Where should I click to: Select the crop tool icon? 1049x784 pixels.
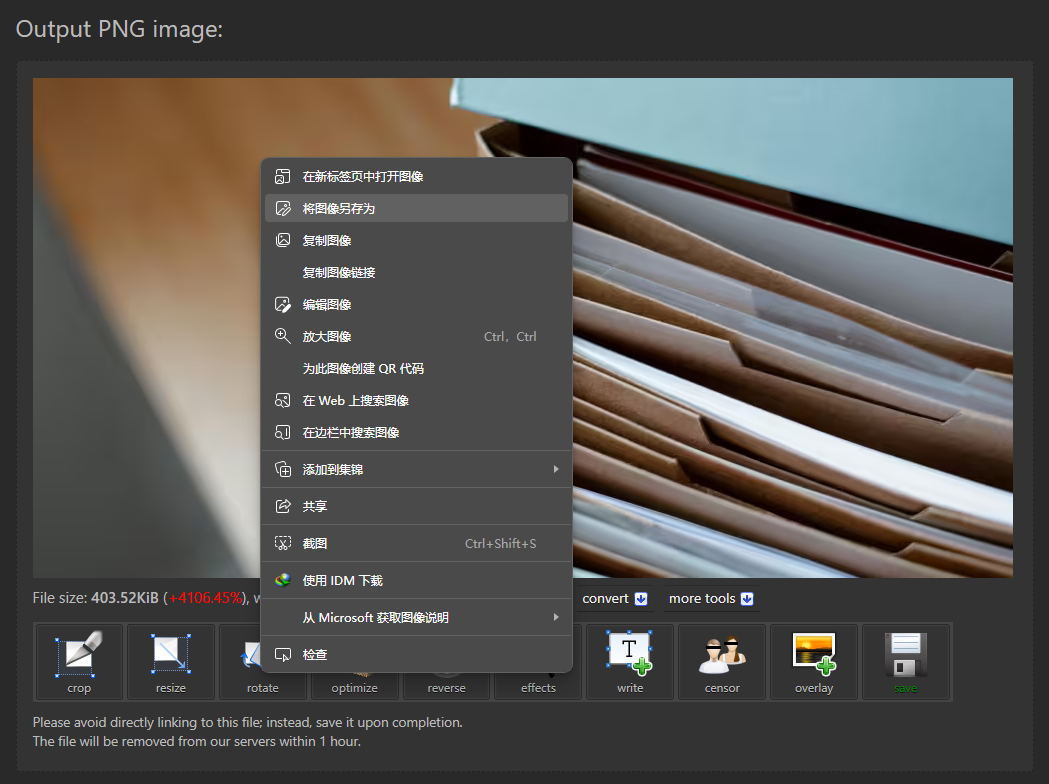(79, 661)
